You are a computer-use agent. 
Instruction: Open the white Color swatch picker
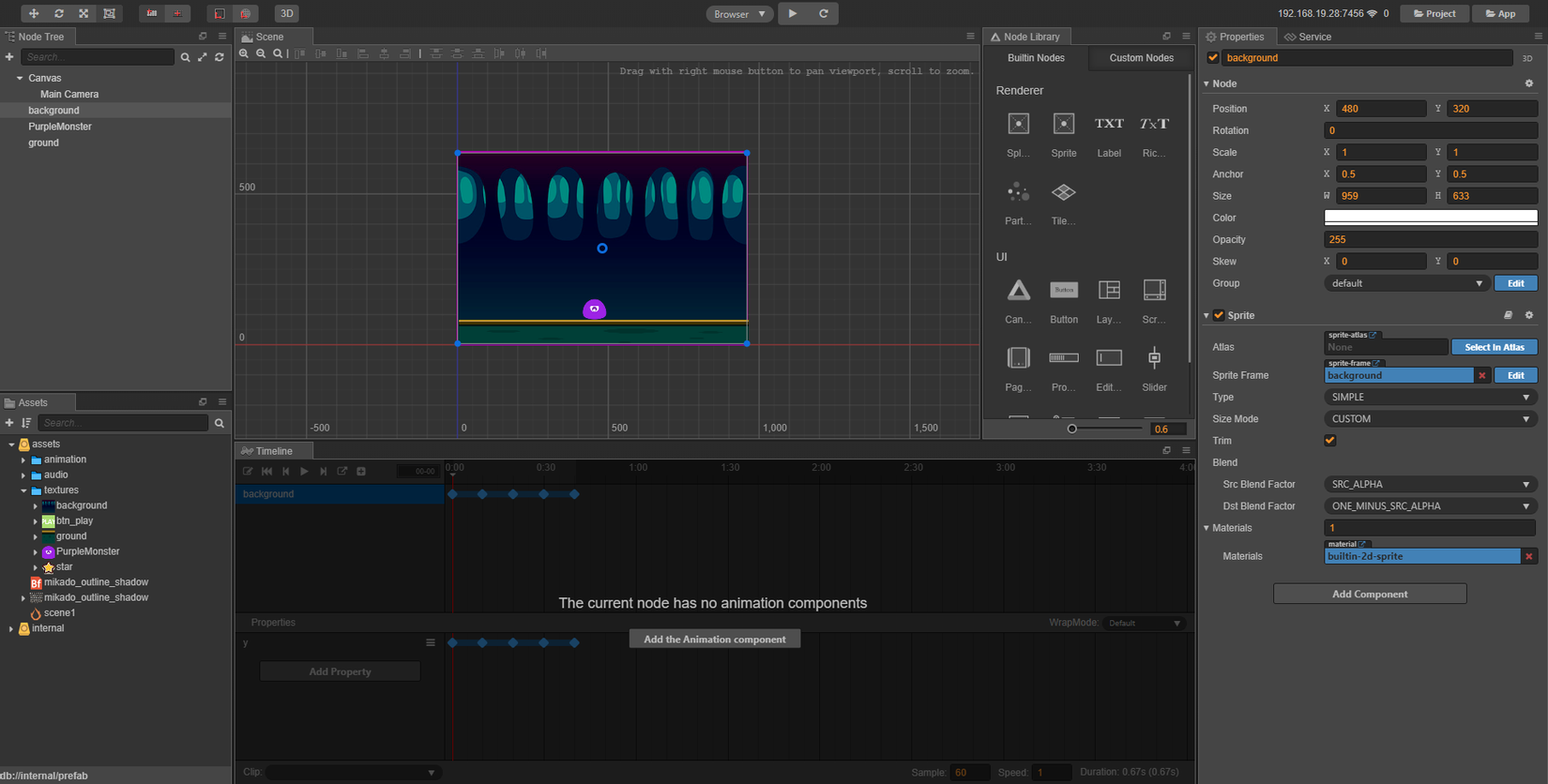point(1430,218)
